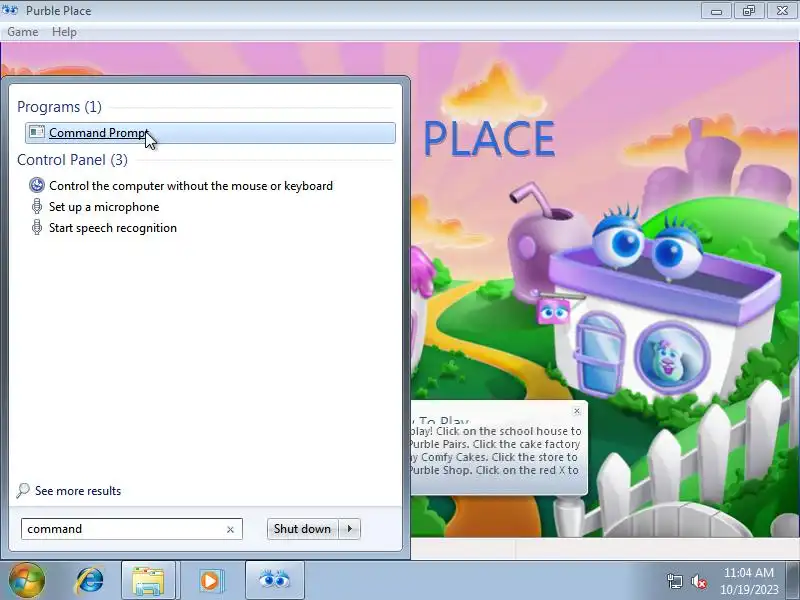
Task: Click the blue shop door
Action: click(600, 353)
